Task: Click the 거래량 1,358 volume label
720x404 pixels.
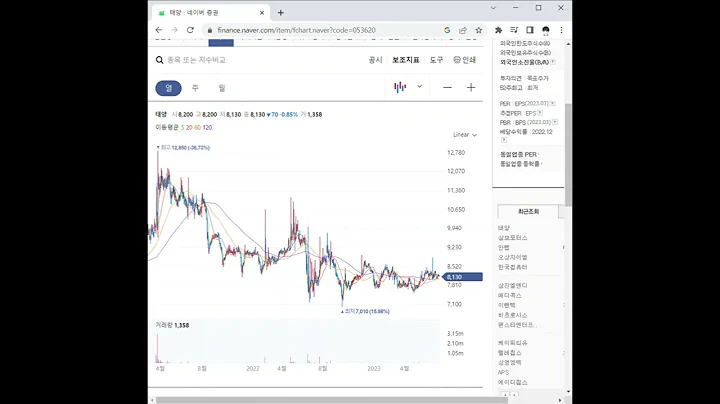Action: point(172,325)
